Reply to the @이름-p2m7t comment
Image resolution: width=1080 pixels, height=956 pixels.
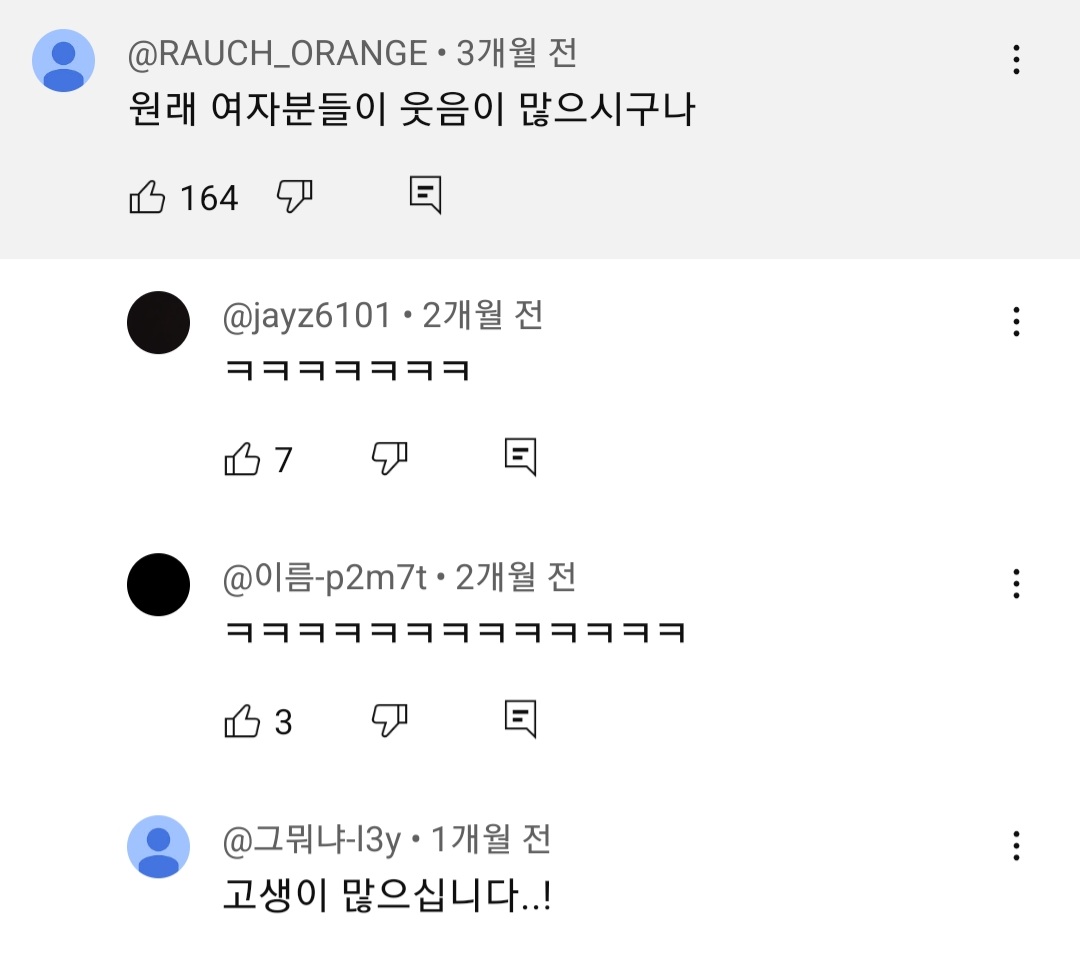coord(520,718)
